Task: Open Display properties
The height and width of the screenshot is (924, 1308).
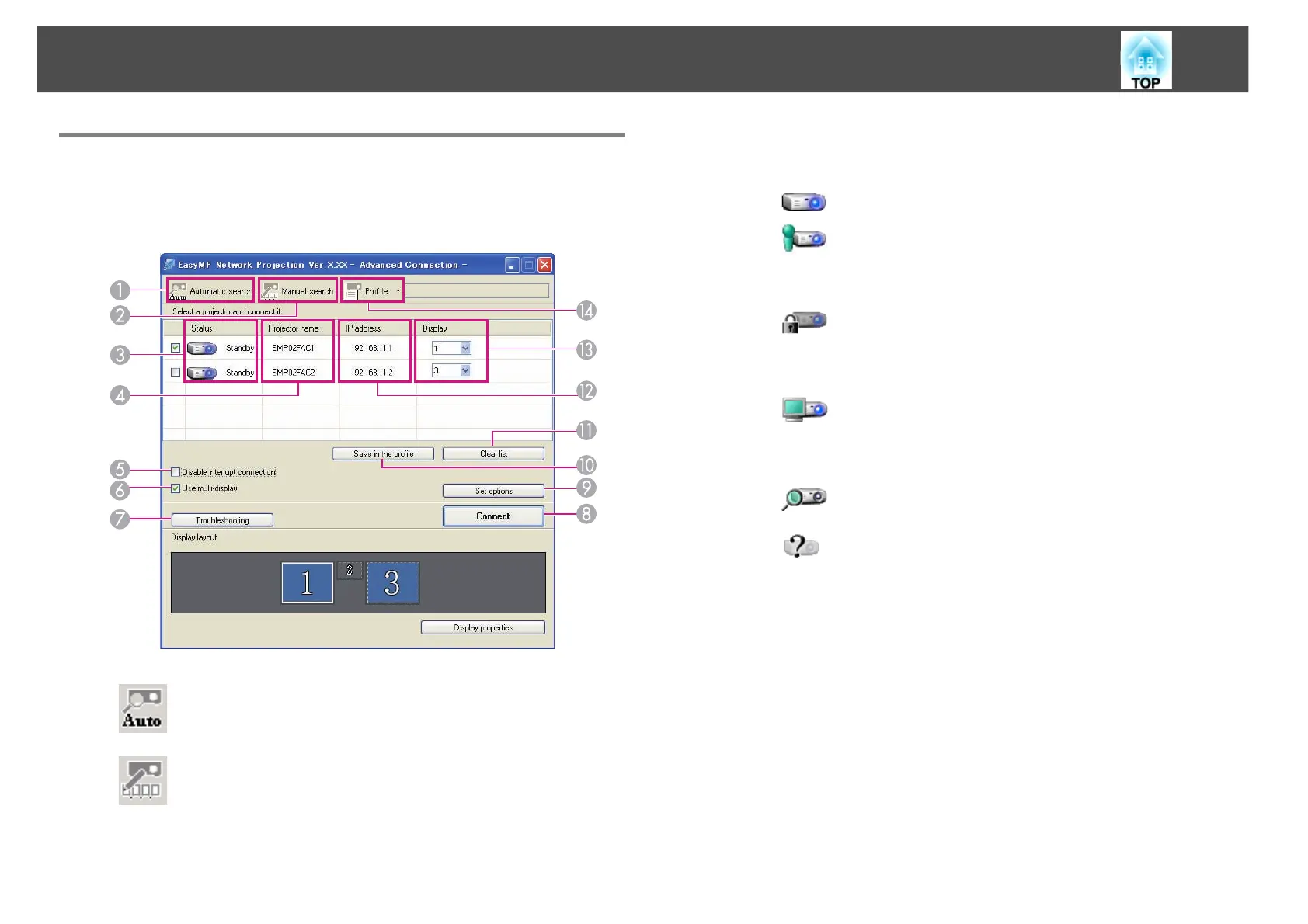Action: tap(483, 627)
